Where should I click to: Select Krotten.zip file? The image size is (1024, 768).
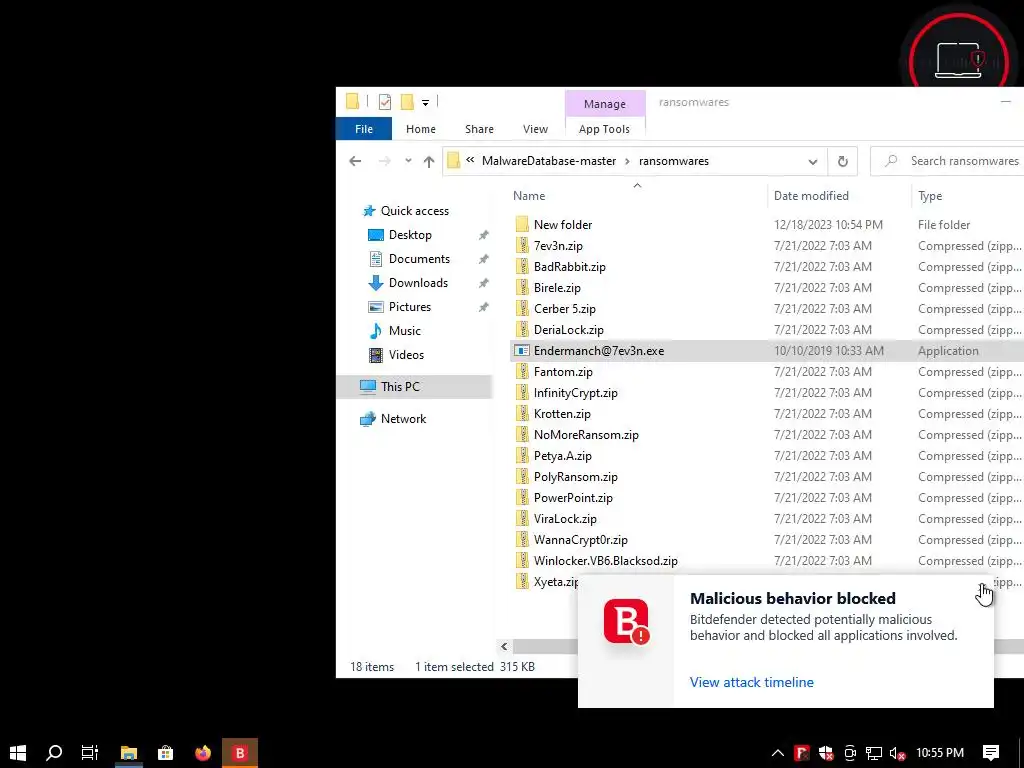[x=562, y=413]
